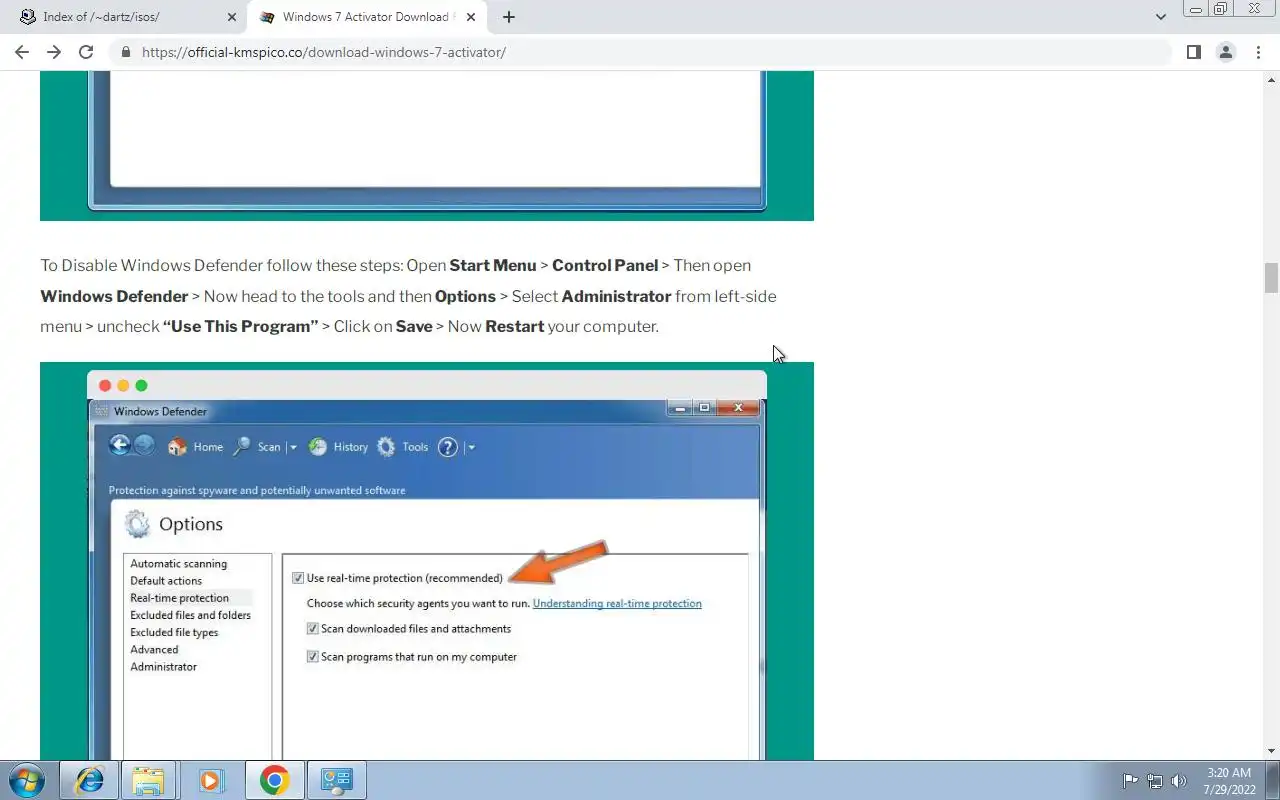Open the Chrome side panel
The height and width of the screenshot is (800, 1280).
[x=1194, y=52]
